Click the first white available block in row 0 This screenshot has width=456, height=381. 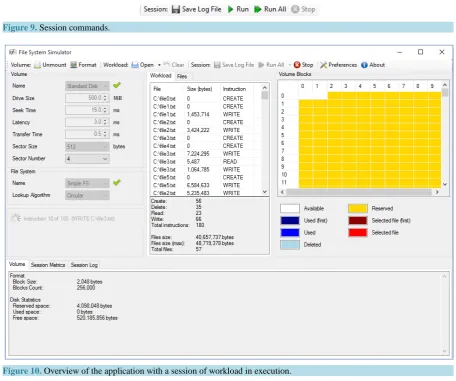(306, 96)
